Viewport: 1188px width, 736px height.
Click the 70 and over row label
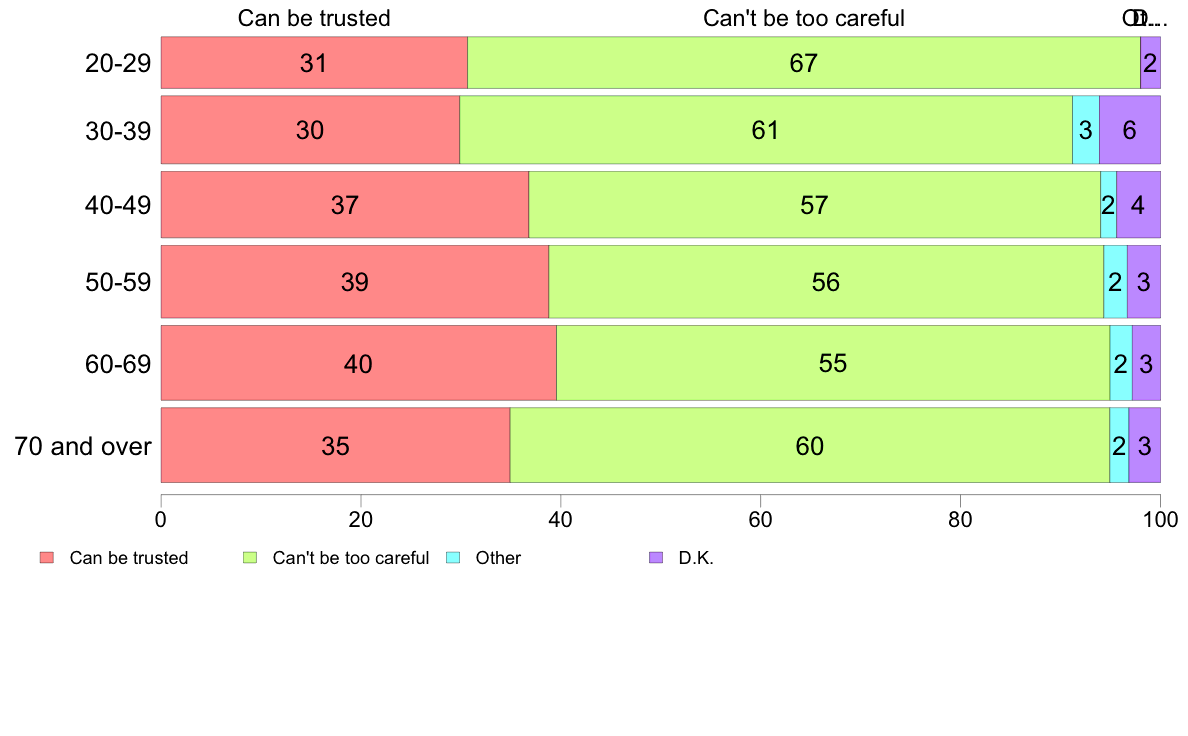(83, 445)
